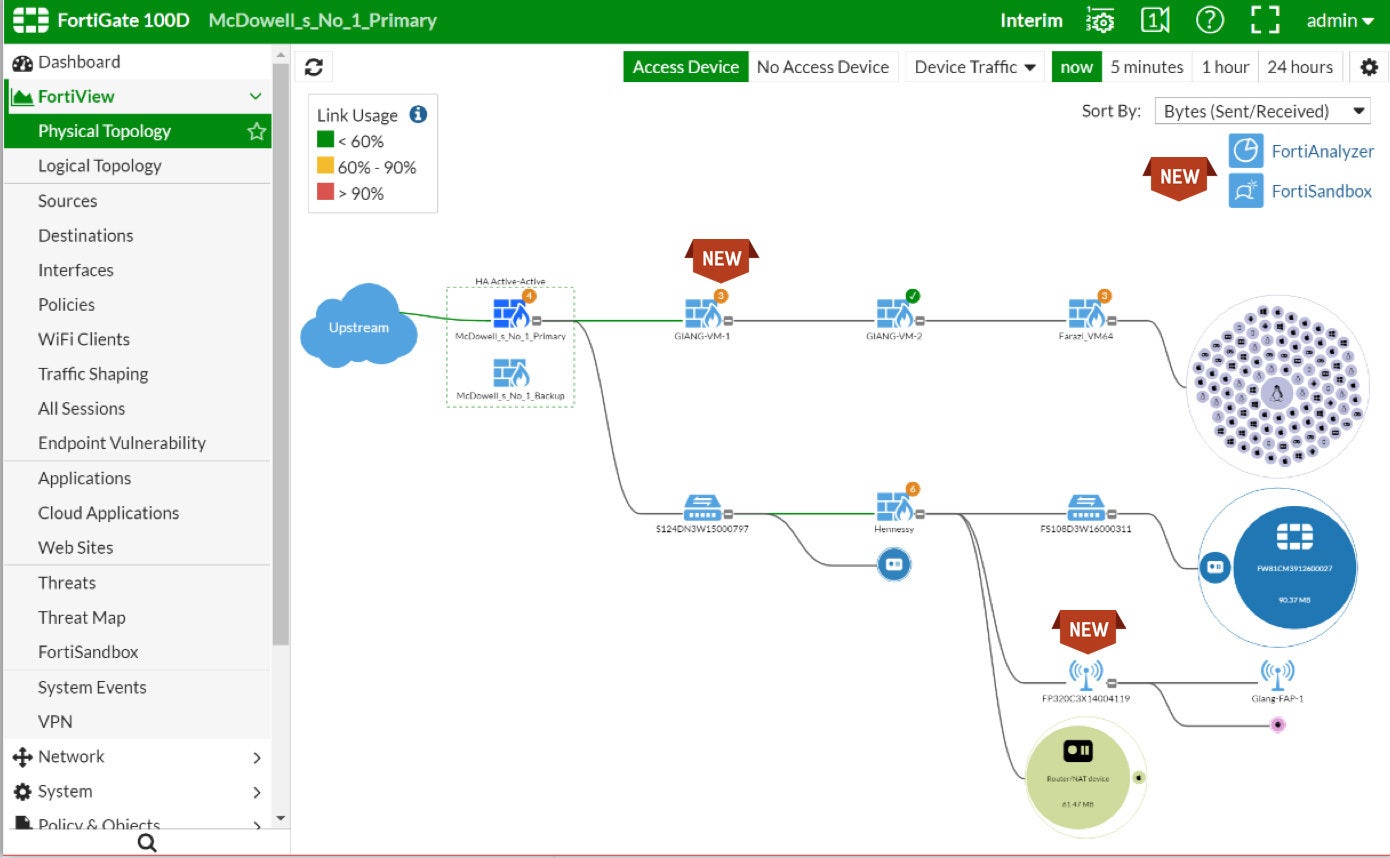This screenshot has height=858, width=1390.
Task: Click the refresh topology icon
Action: [x=314, y=67]
